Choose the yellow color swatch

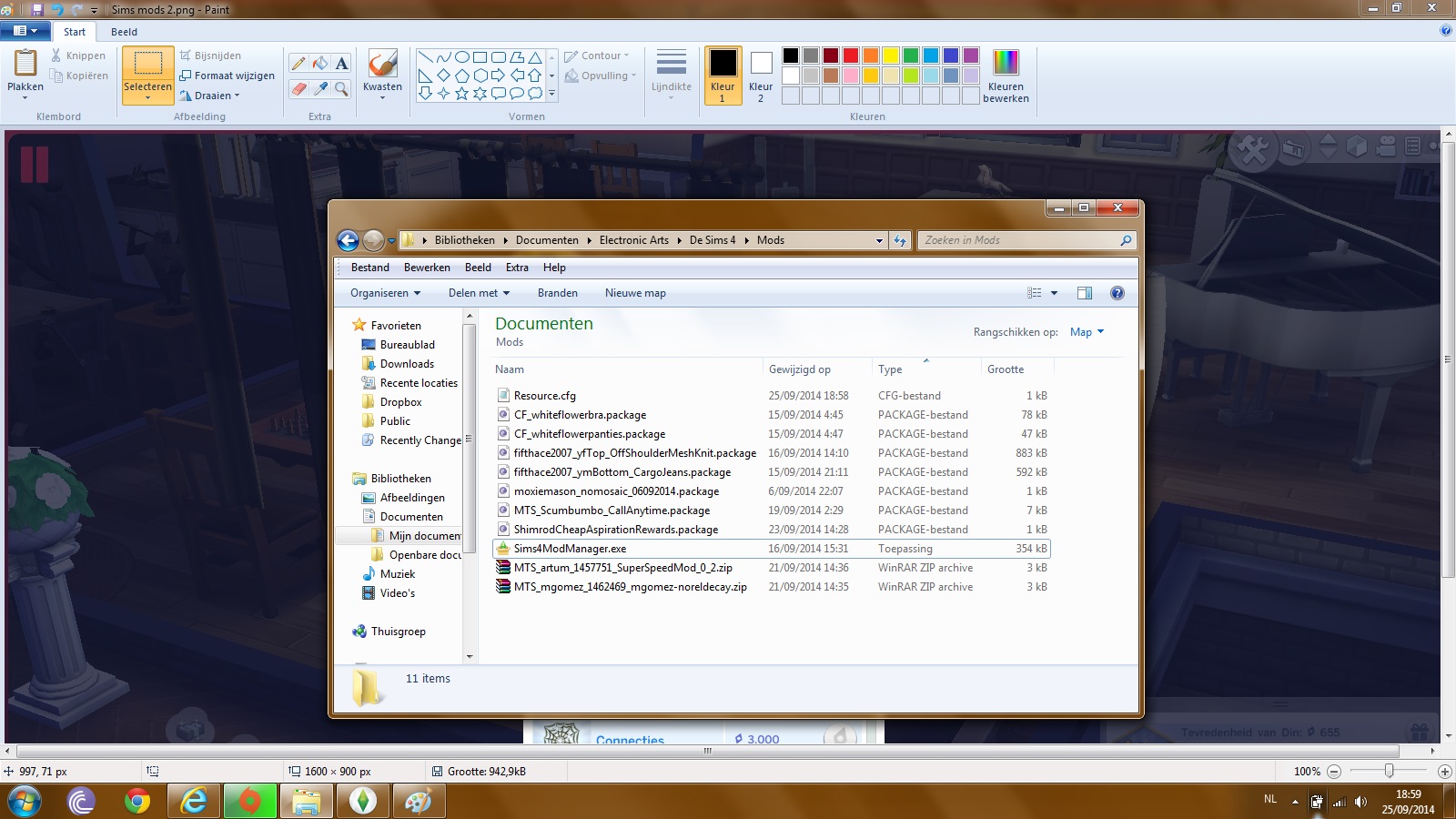pyautogui.click(x=891, y=56)
